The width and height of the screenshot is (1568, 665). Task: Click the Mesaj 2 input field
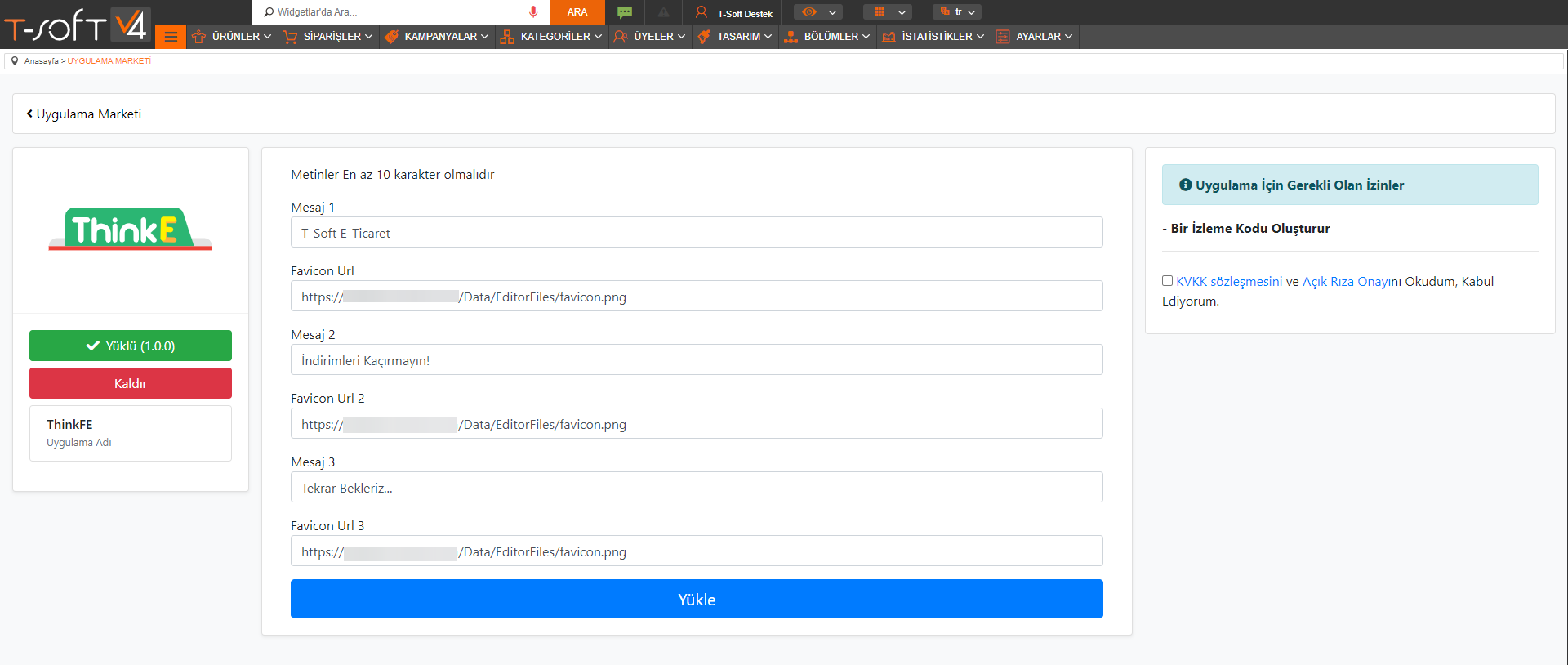click(x=697, y=359)
